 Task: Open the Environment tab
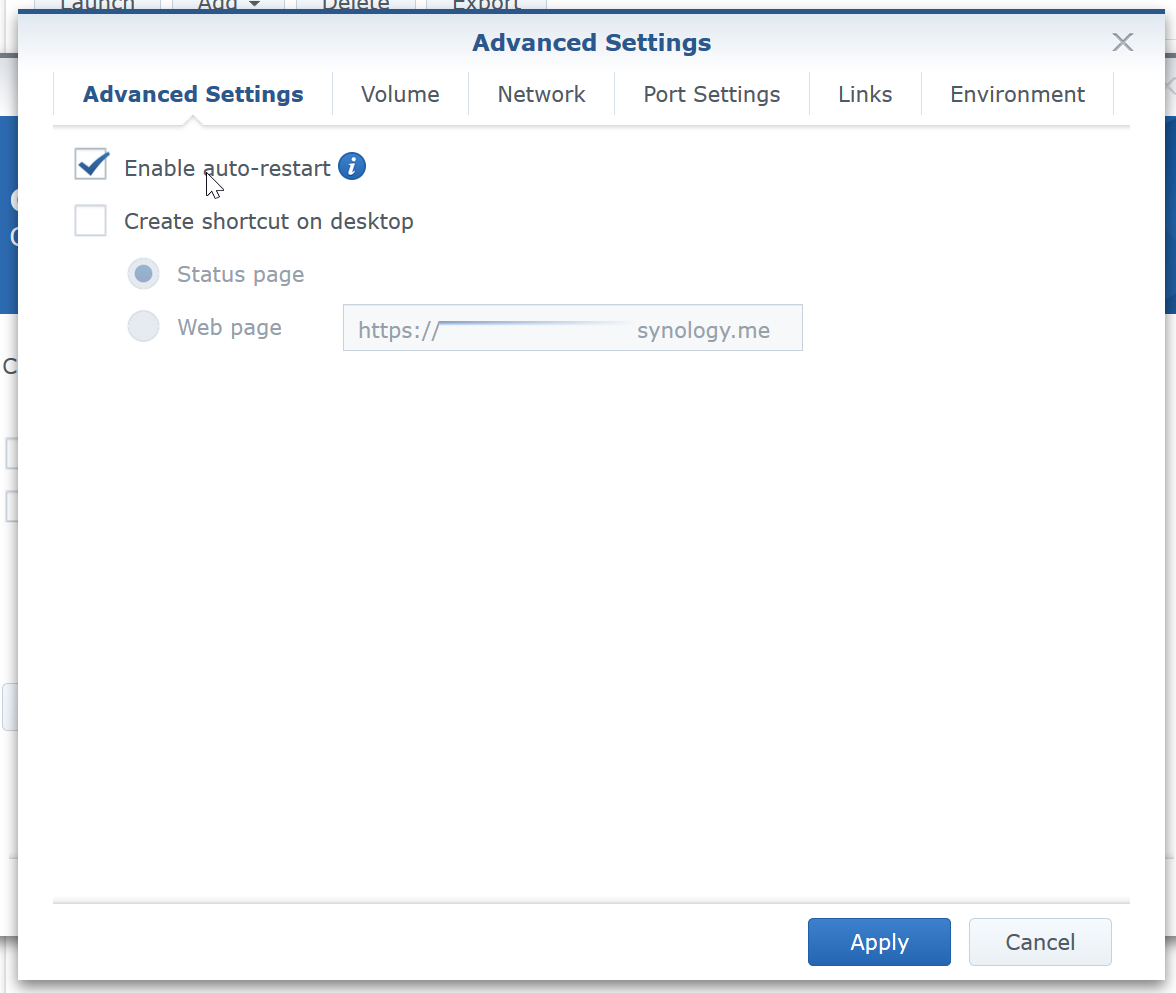pos(1017,95)
